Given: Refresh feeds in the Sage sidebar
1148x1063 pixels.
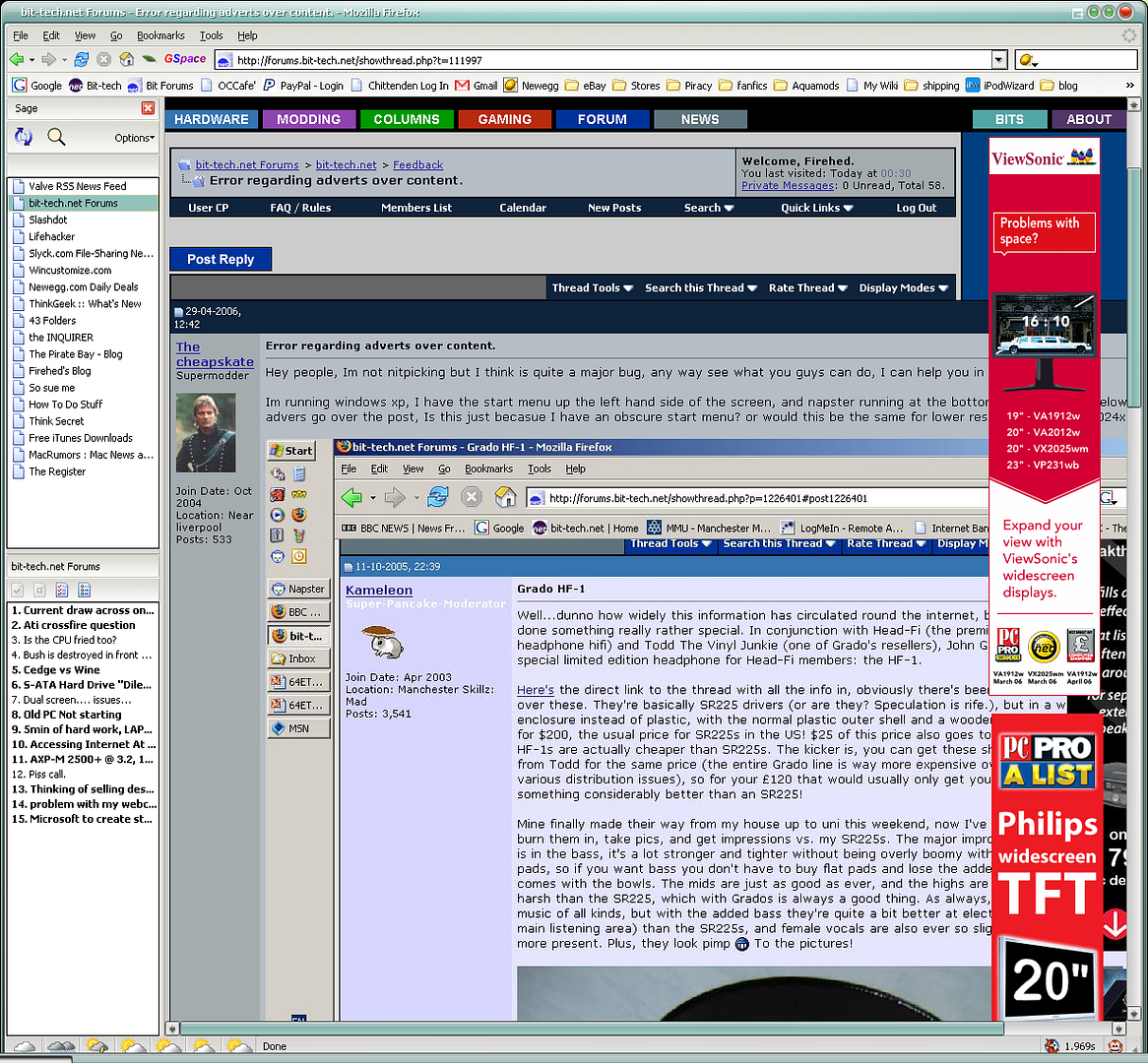Looking at the screenshot, I should [24, 137].
